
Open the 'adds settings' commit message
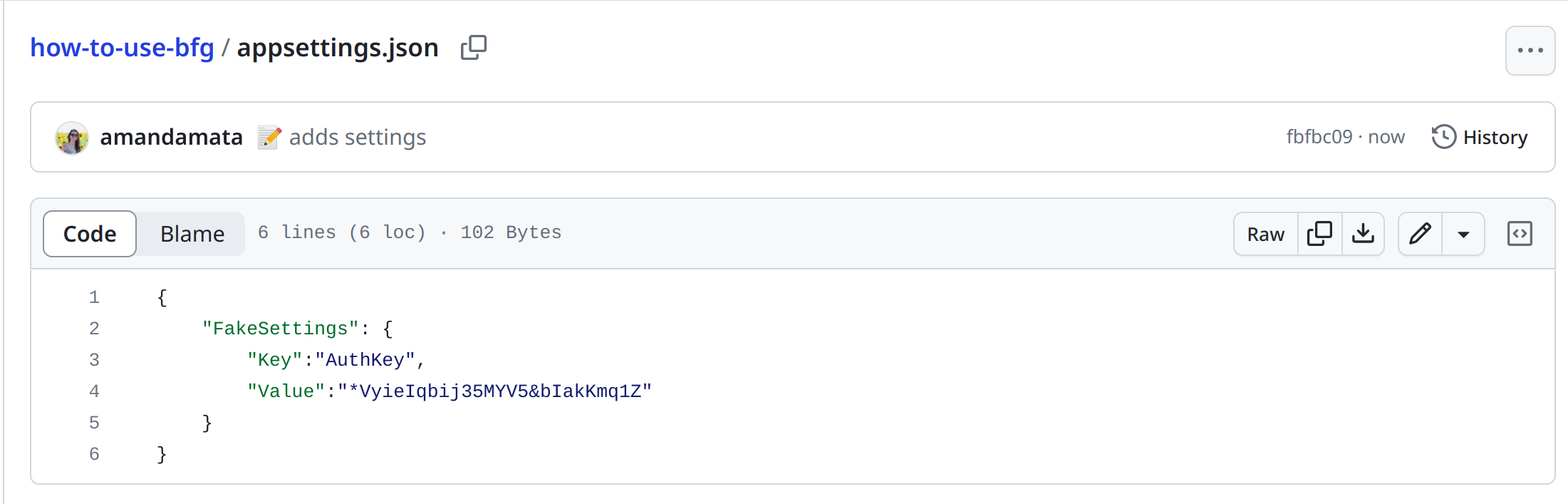tap(357, 137)
